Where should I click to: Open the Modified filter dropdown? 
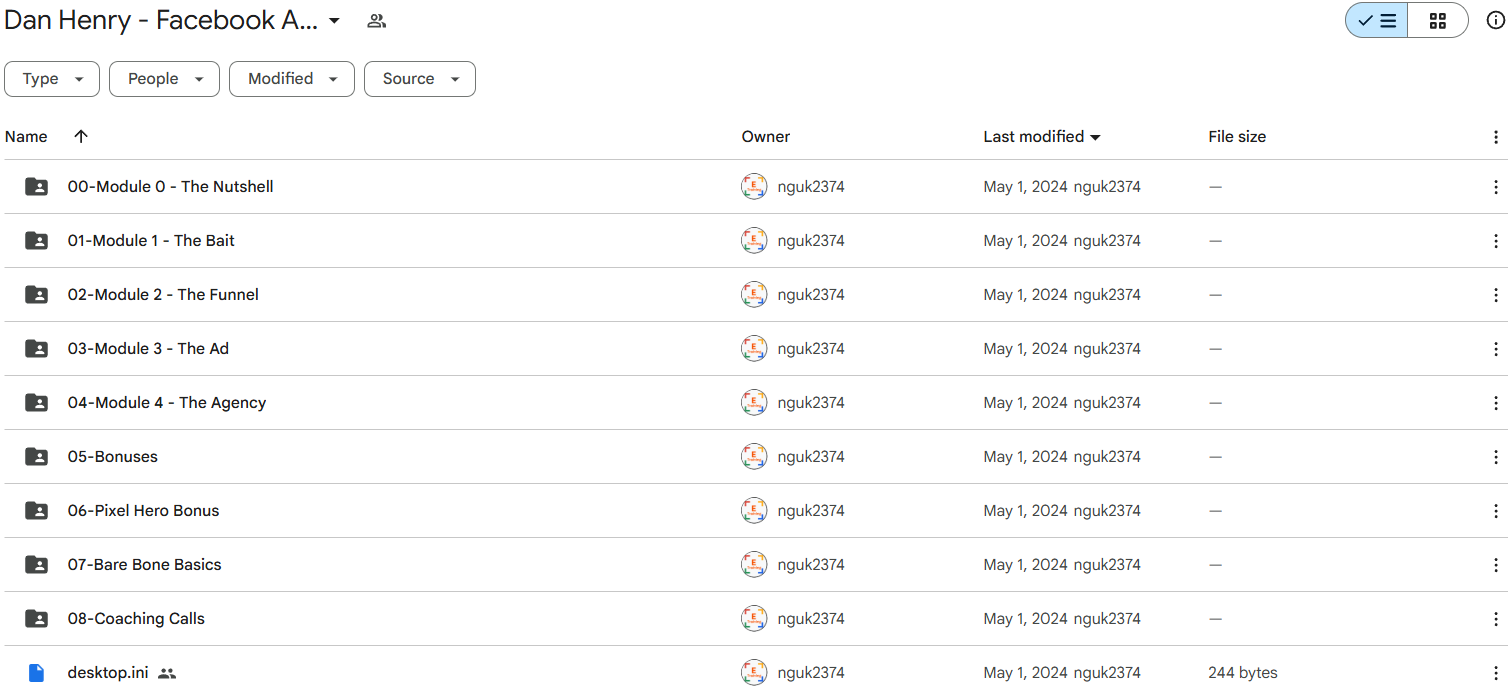click(x=292, y=79)
